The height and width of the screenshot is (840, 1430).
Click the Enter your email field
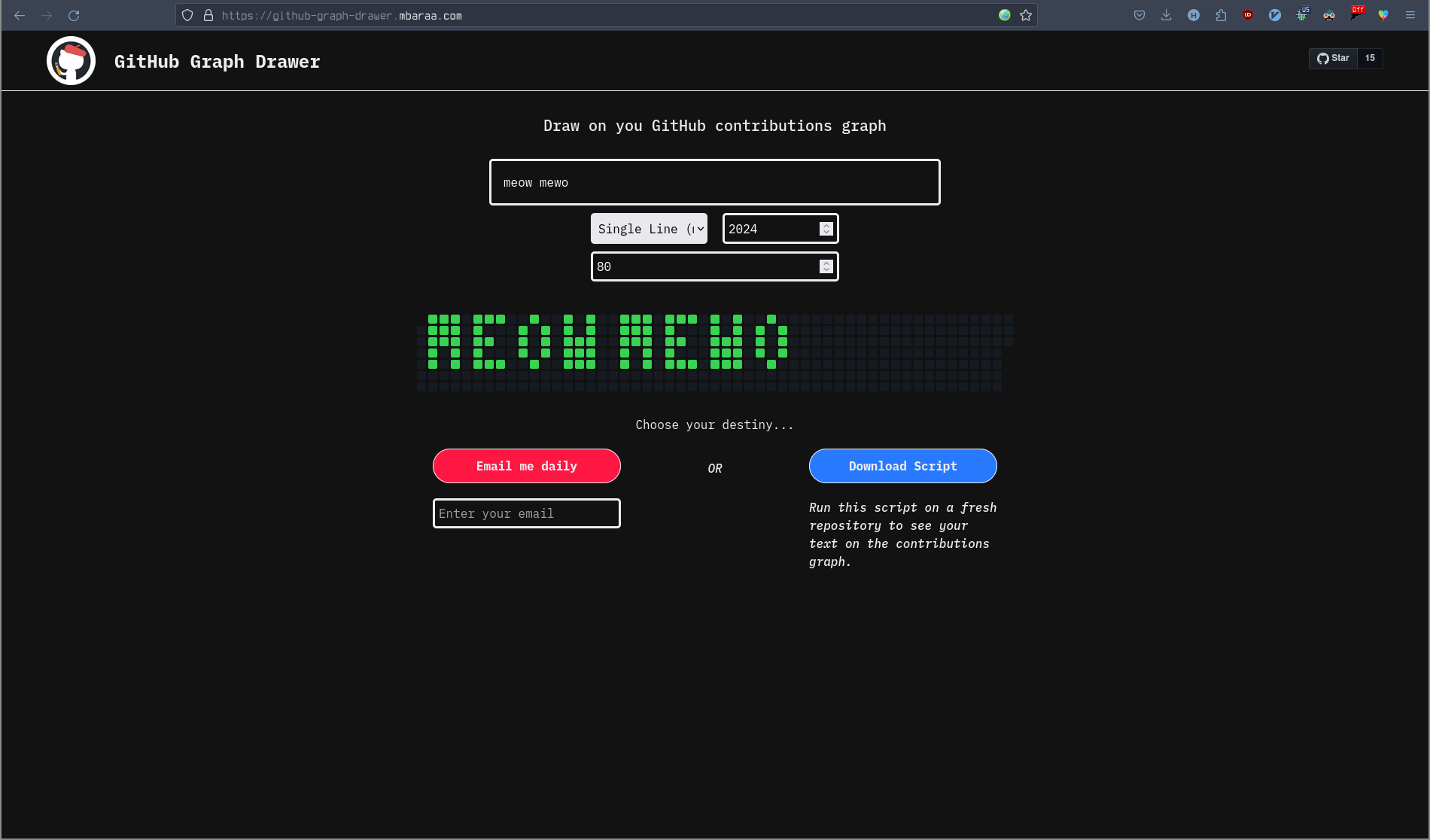[527, 513]
